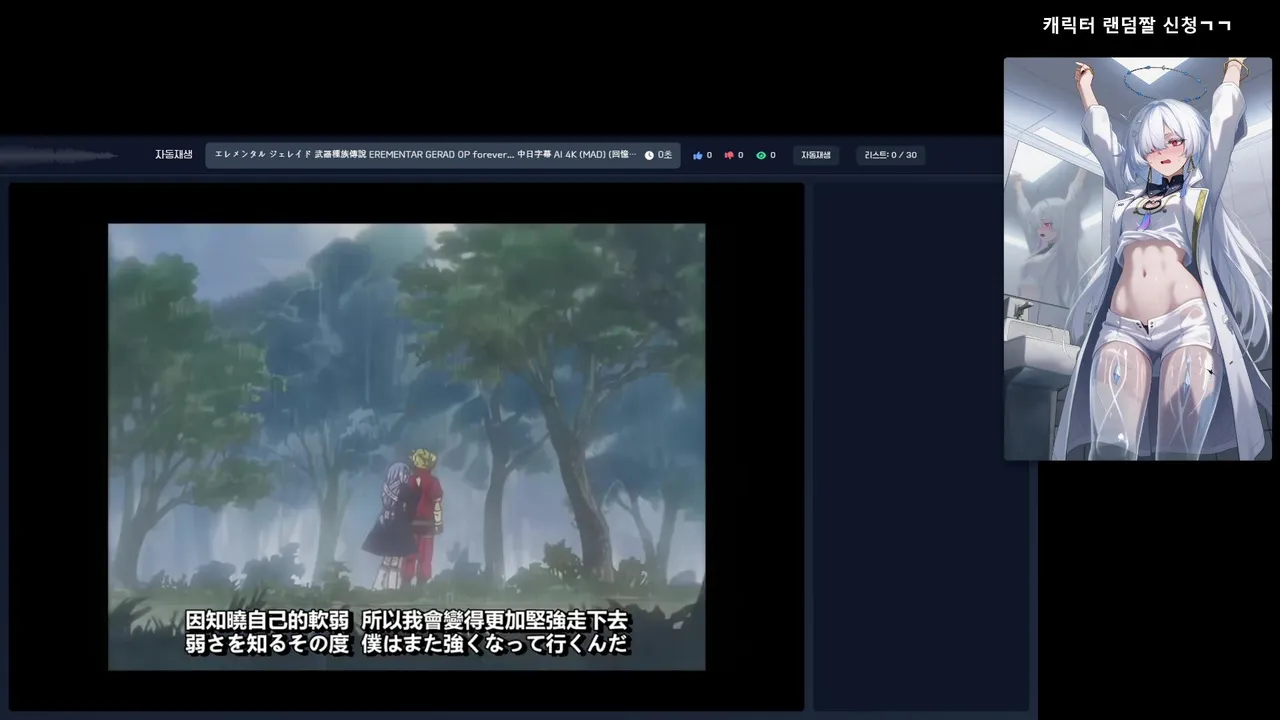Viewport: 1280px width, 720px height.
Task: Click the clock timer icon showing 0초
Action: (x=649, y=155)
